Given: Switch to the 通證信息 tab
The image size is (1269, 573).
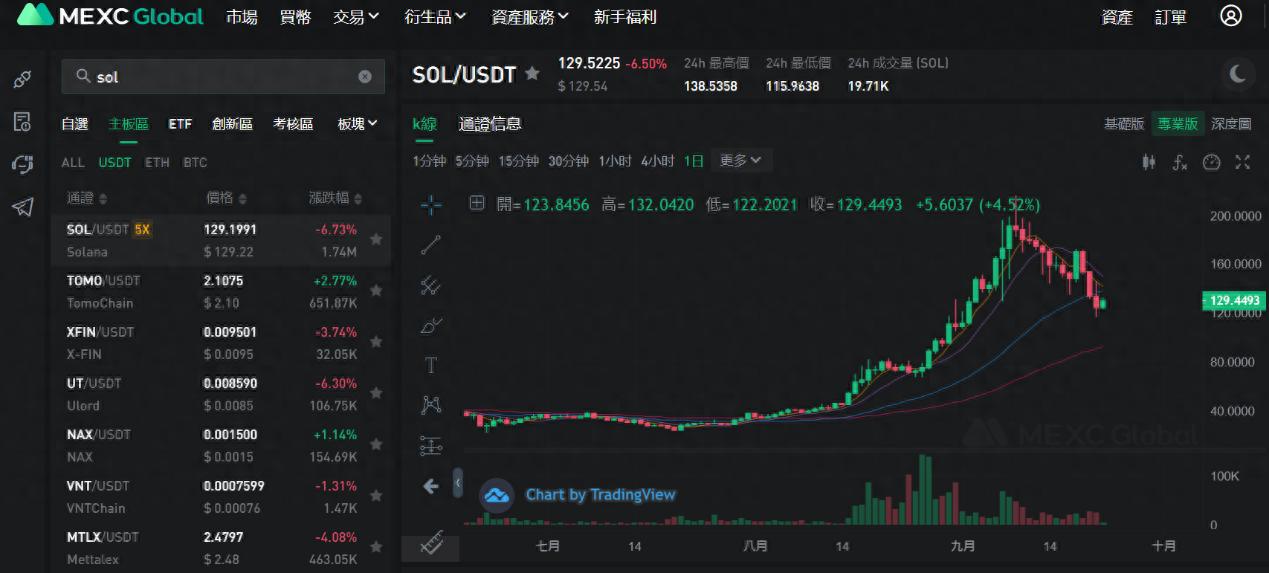Looking at the screenshot, I should pos(490,124).
